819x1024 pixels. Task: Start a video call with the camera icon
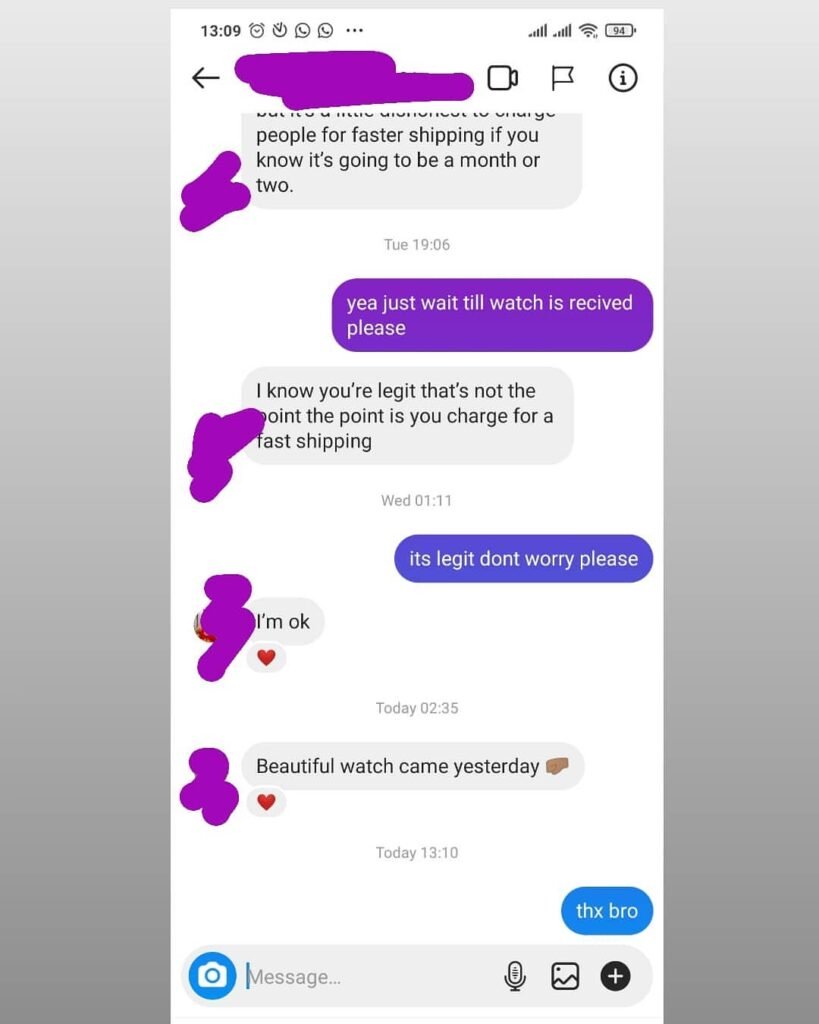pyautogui.click(x=503, y=78)
